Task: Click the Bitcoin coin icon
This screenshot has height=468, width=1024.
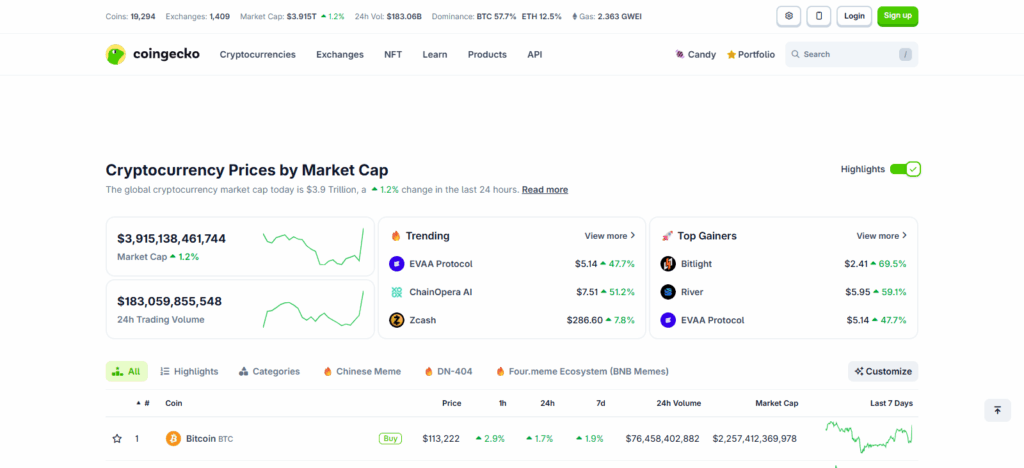Action: click(x=173, y=439)
